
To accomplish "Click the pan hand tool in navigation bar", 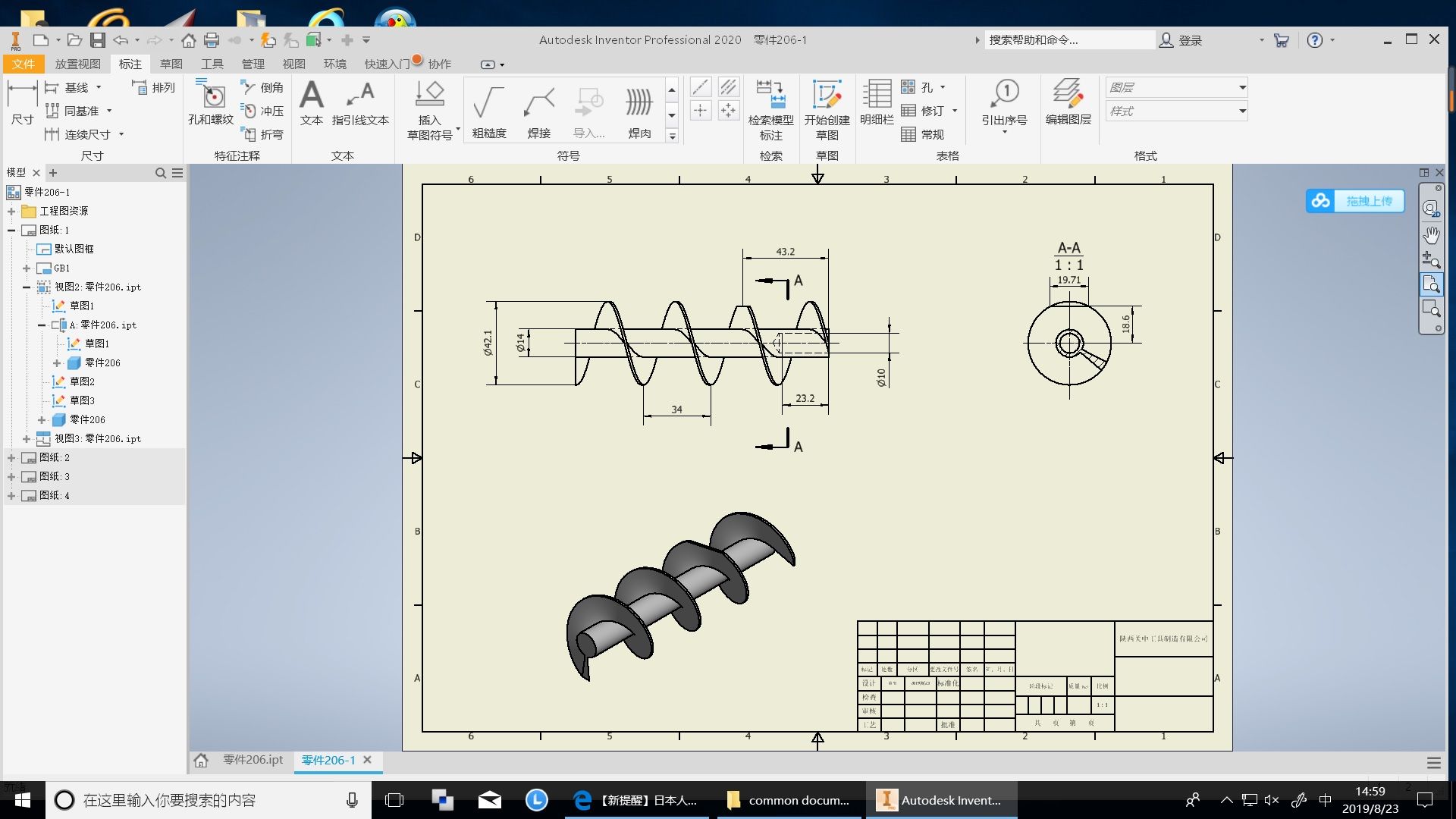I will pos(1431,235).
